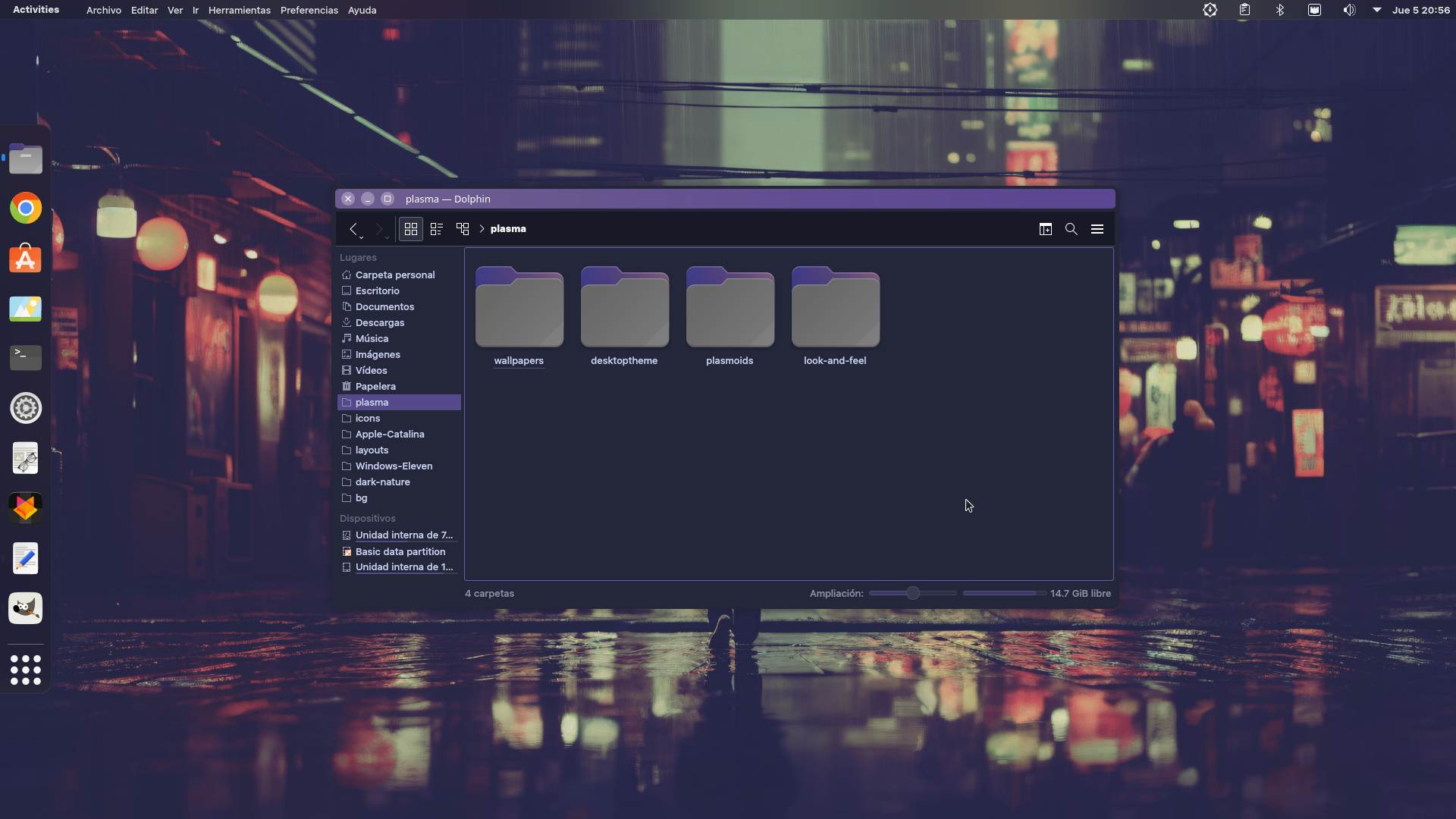1456x819 pixels.
Task: Open the Dolphin hamburger menu
Action: point(1097,229)
